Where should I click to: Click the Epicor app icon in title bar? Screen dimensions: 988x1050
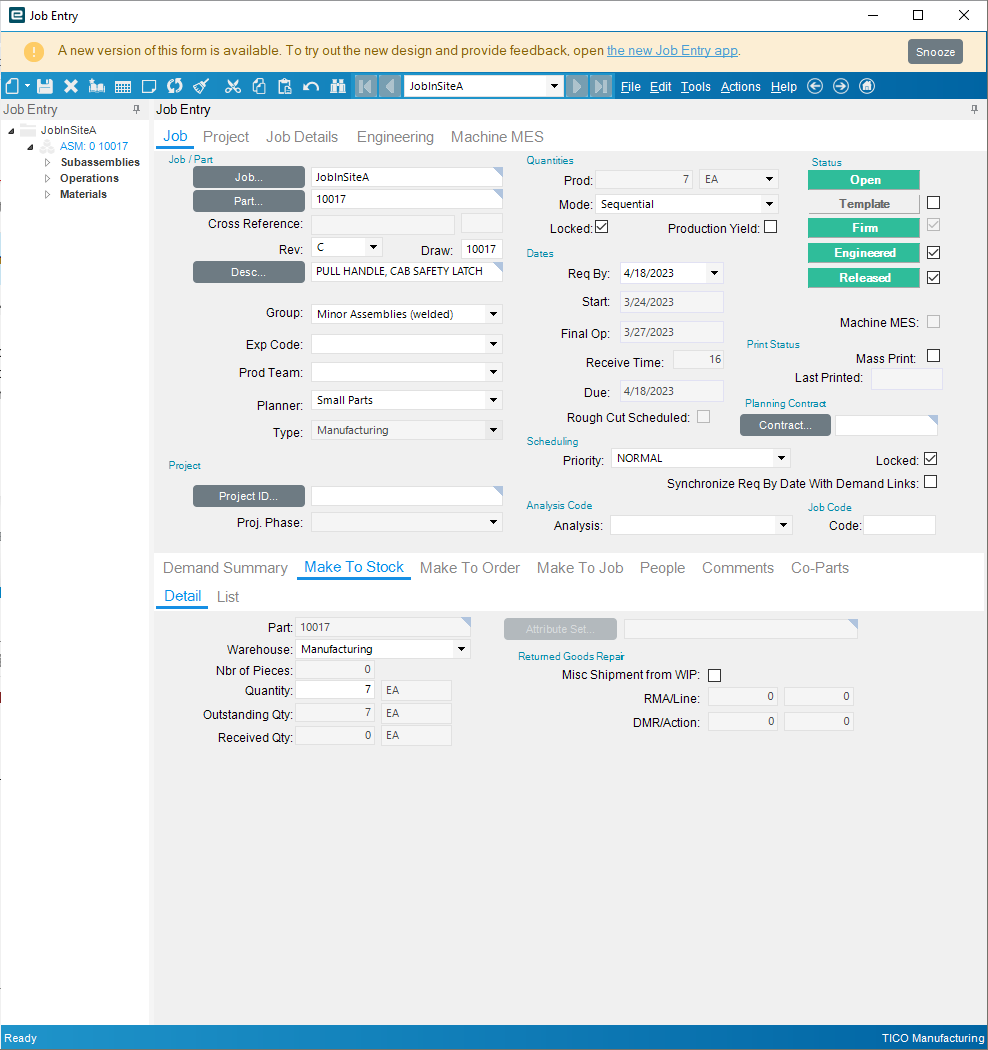pos(17,15)
